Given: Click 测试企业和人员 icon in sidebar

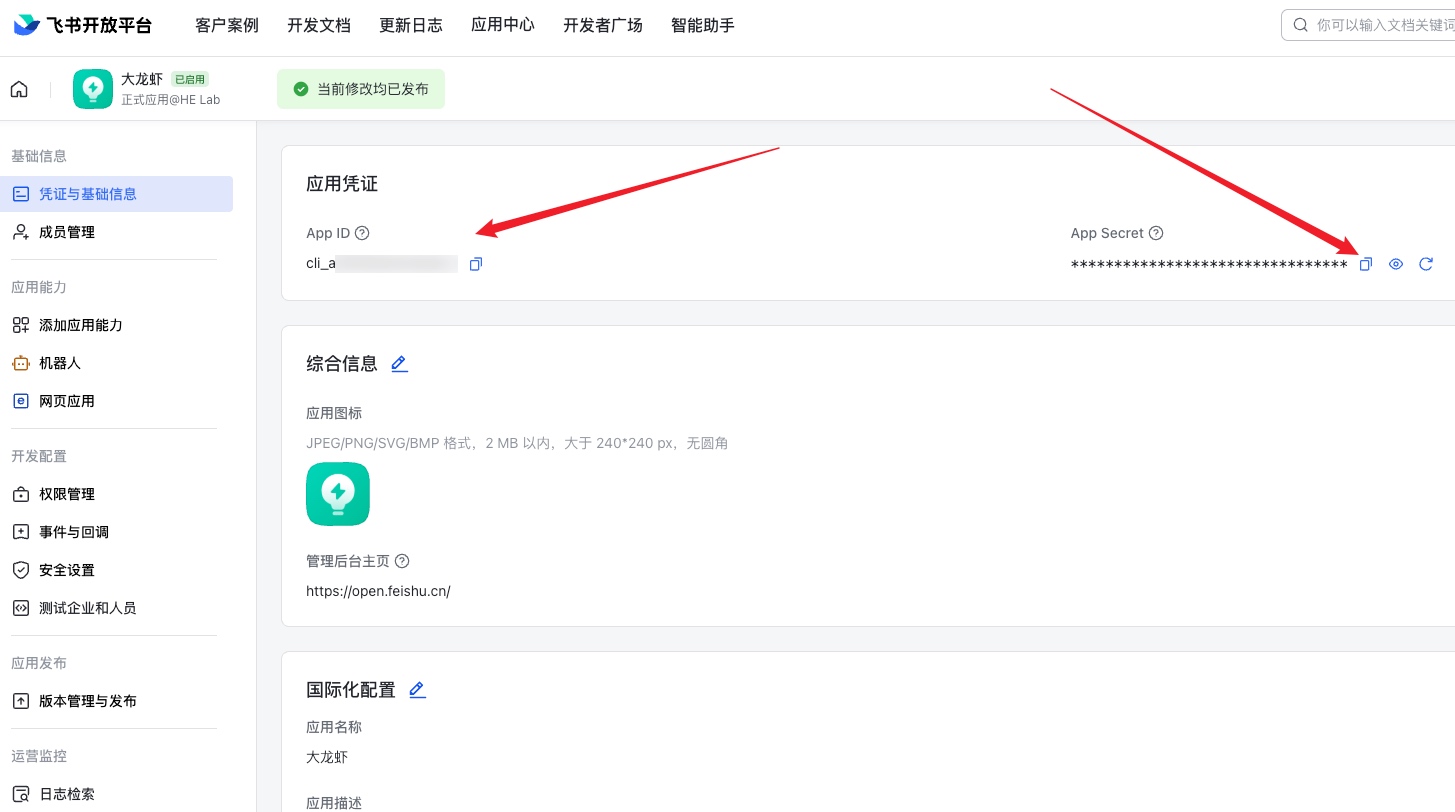Looking at the screenshot, I should pos(20,608).
